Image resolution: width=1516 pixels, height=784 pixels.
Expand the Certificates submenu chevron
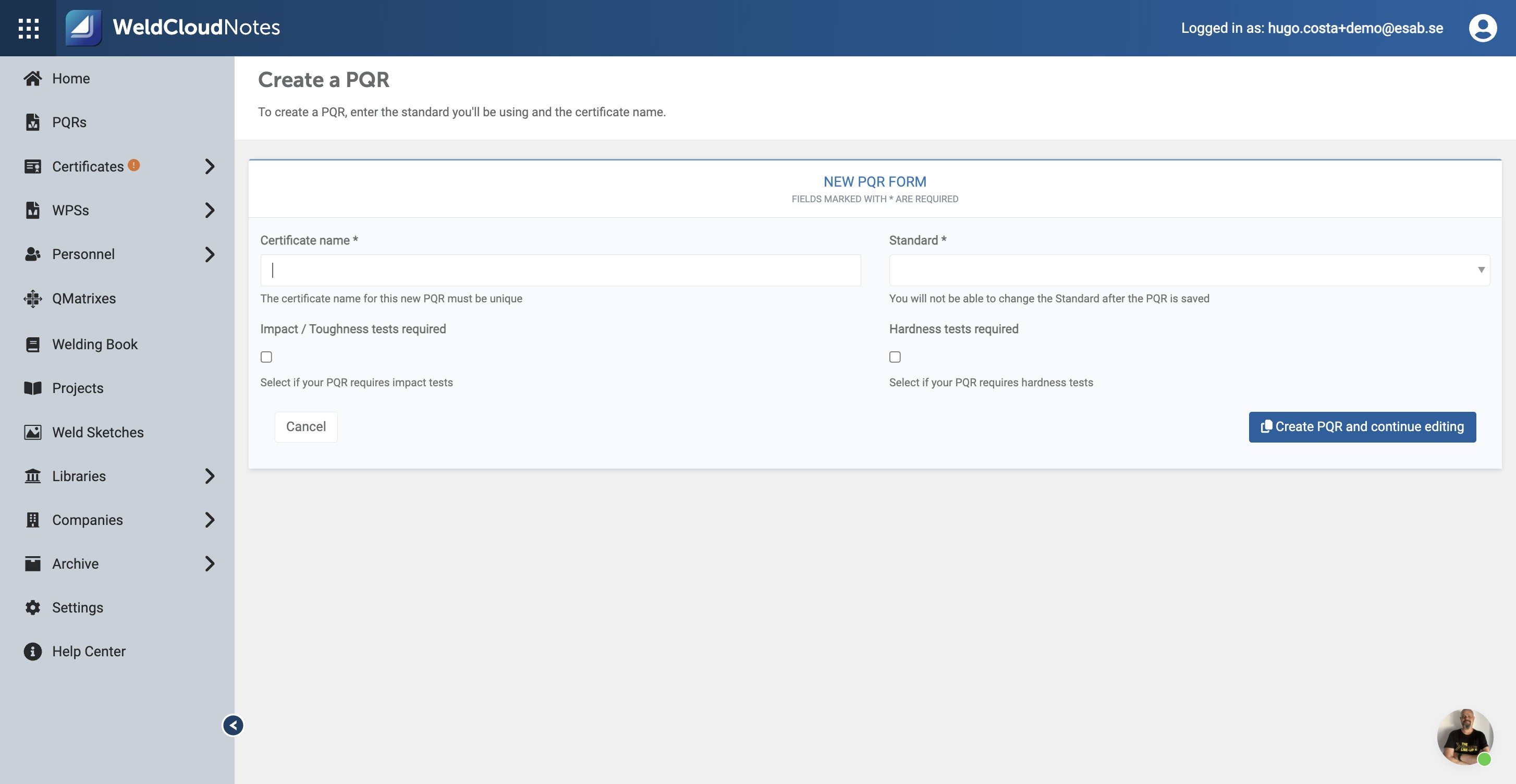(x=210, y=167)
